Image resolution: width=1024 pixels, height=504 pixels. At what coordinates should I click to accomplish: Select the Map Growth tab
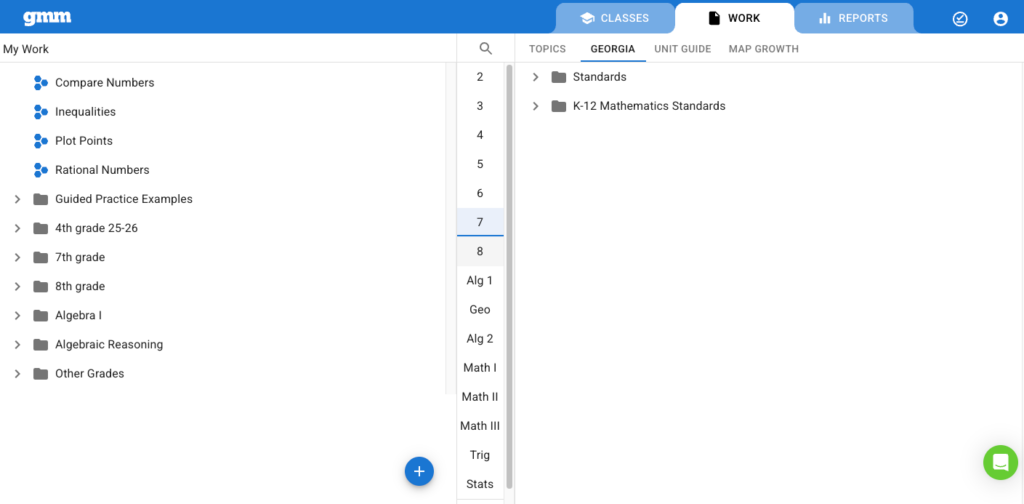coord(763,49)
